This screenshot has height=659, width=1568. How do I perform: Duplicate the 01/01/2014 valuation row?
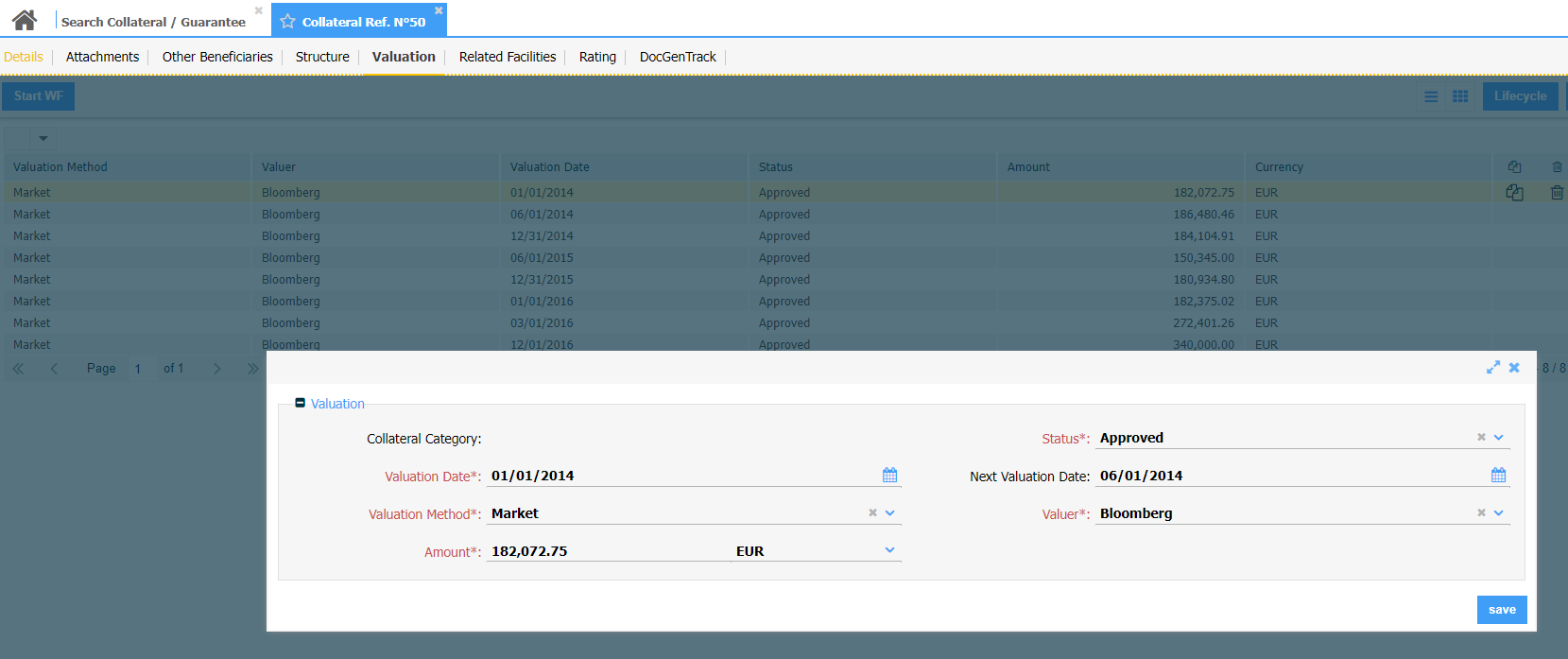coord(1514,192)
